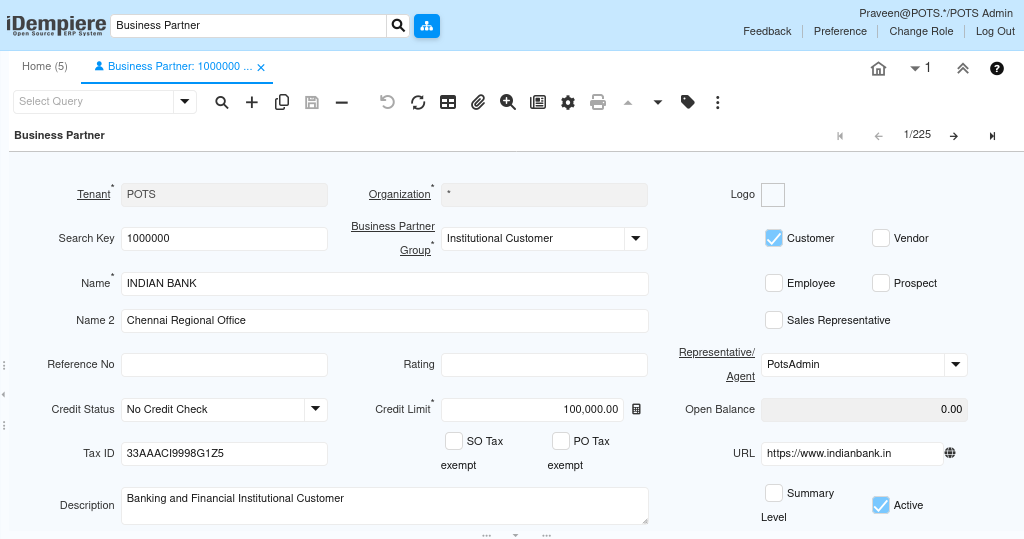Screen dimensions: 1024x539
Task: Open Credit Status dropdown arrow
Action: click(315, 409)
